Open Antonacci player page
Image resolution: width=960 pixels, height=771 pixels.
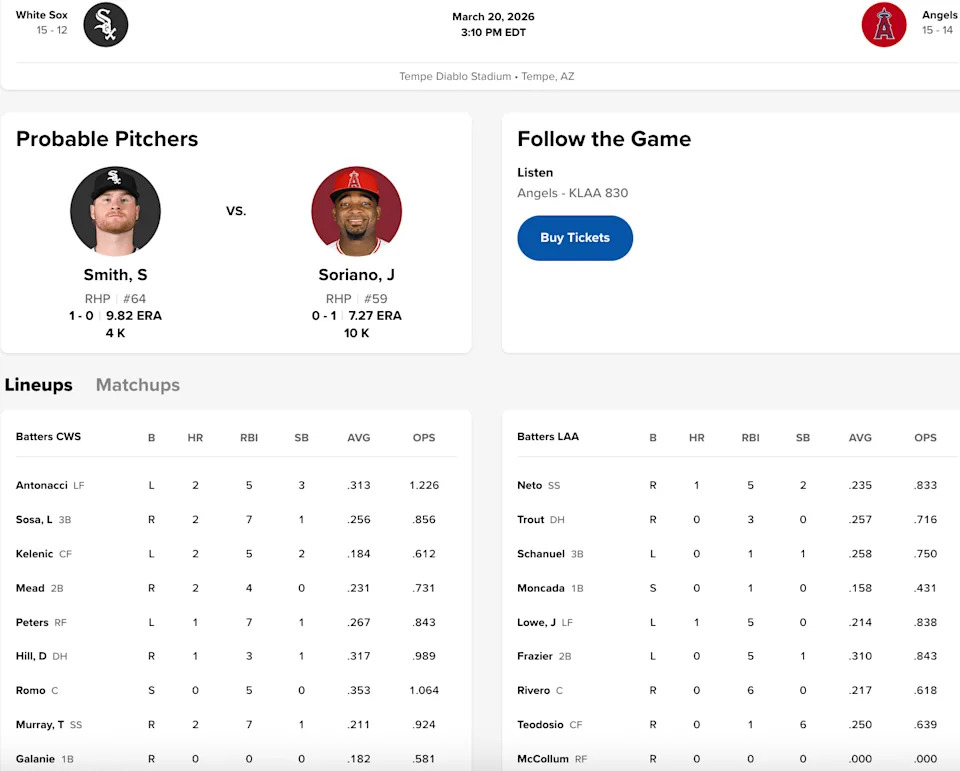click(x=42, y=485)
